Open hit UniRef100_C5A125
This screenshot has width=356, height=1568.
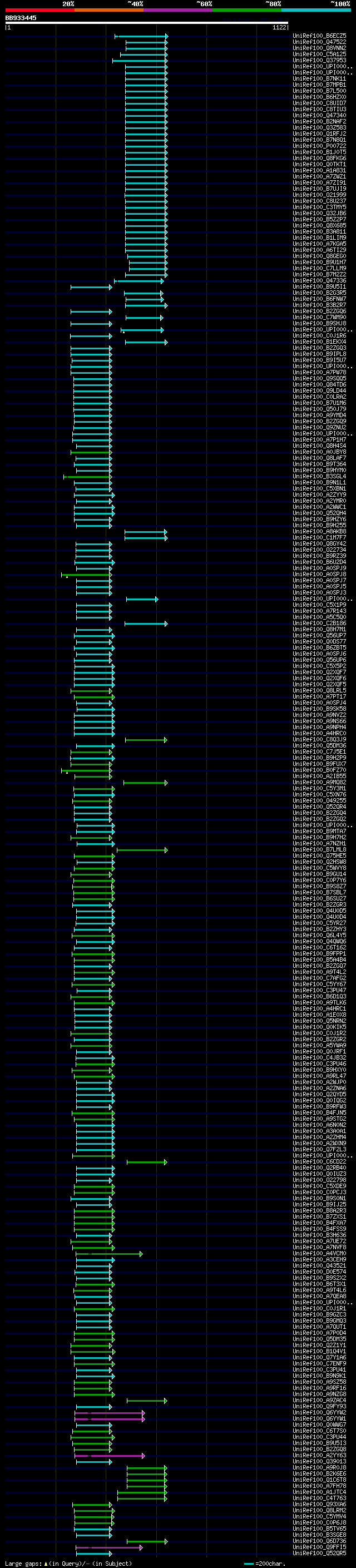[x=319, y=54]
